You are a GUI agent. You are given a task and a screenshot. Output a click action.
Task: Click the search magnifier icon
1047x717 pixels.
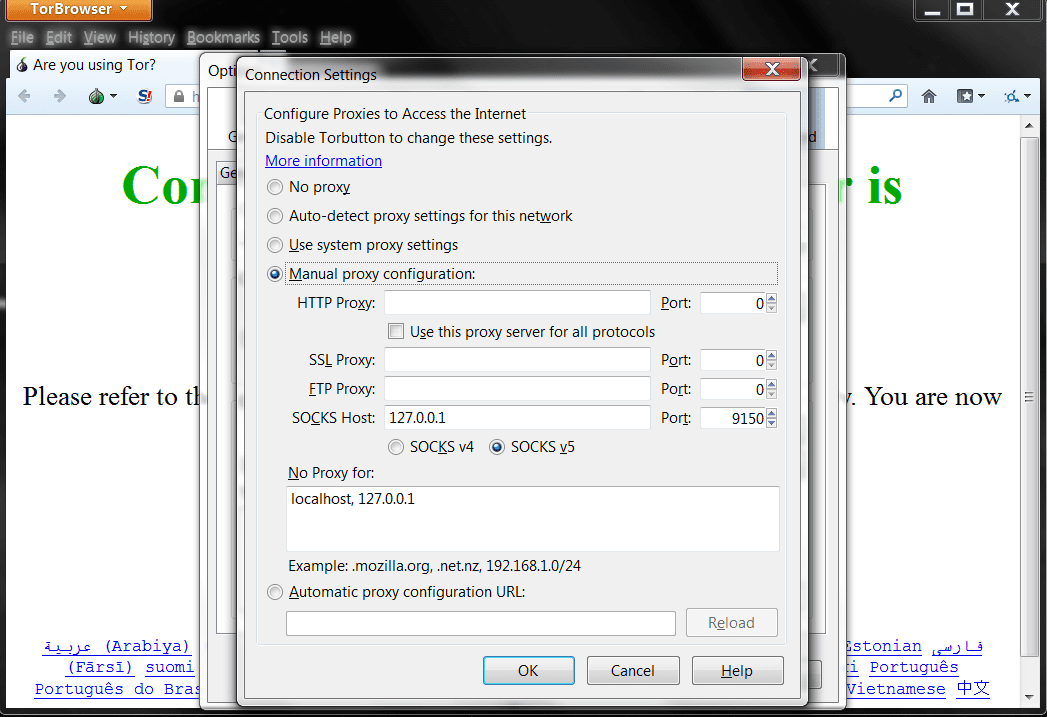(895, 96)
